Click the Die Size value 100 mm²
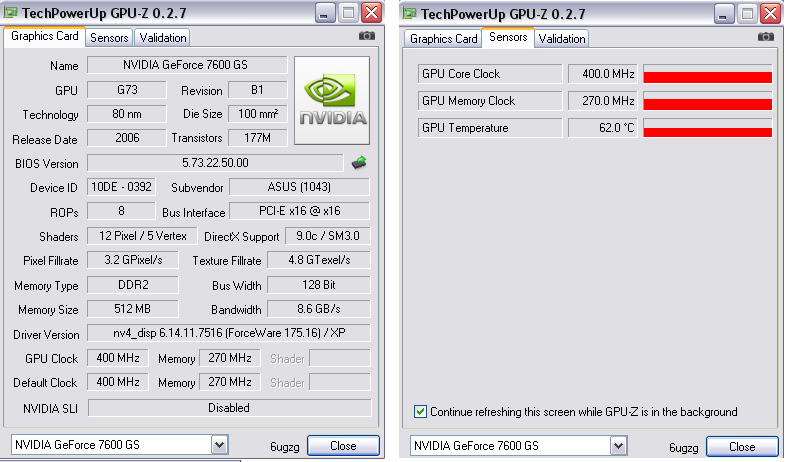Viewport: 800px width, 462px height. pyautogui.click(x=258, y=114)
